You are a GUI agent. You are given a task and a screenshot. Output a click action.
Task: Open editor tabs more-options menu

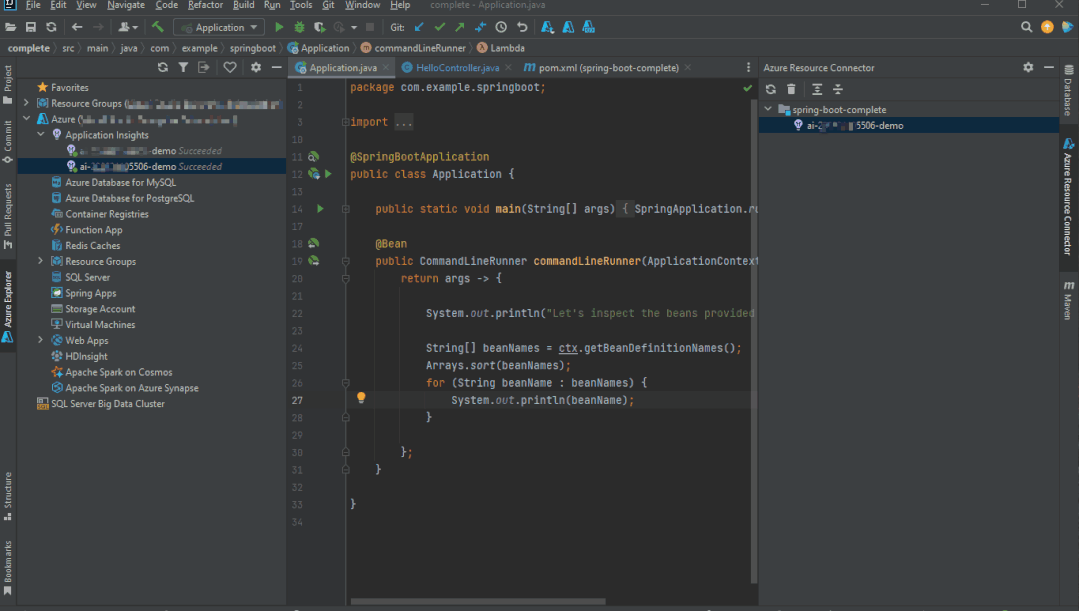[749, 67]
